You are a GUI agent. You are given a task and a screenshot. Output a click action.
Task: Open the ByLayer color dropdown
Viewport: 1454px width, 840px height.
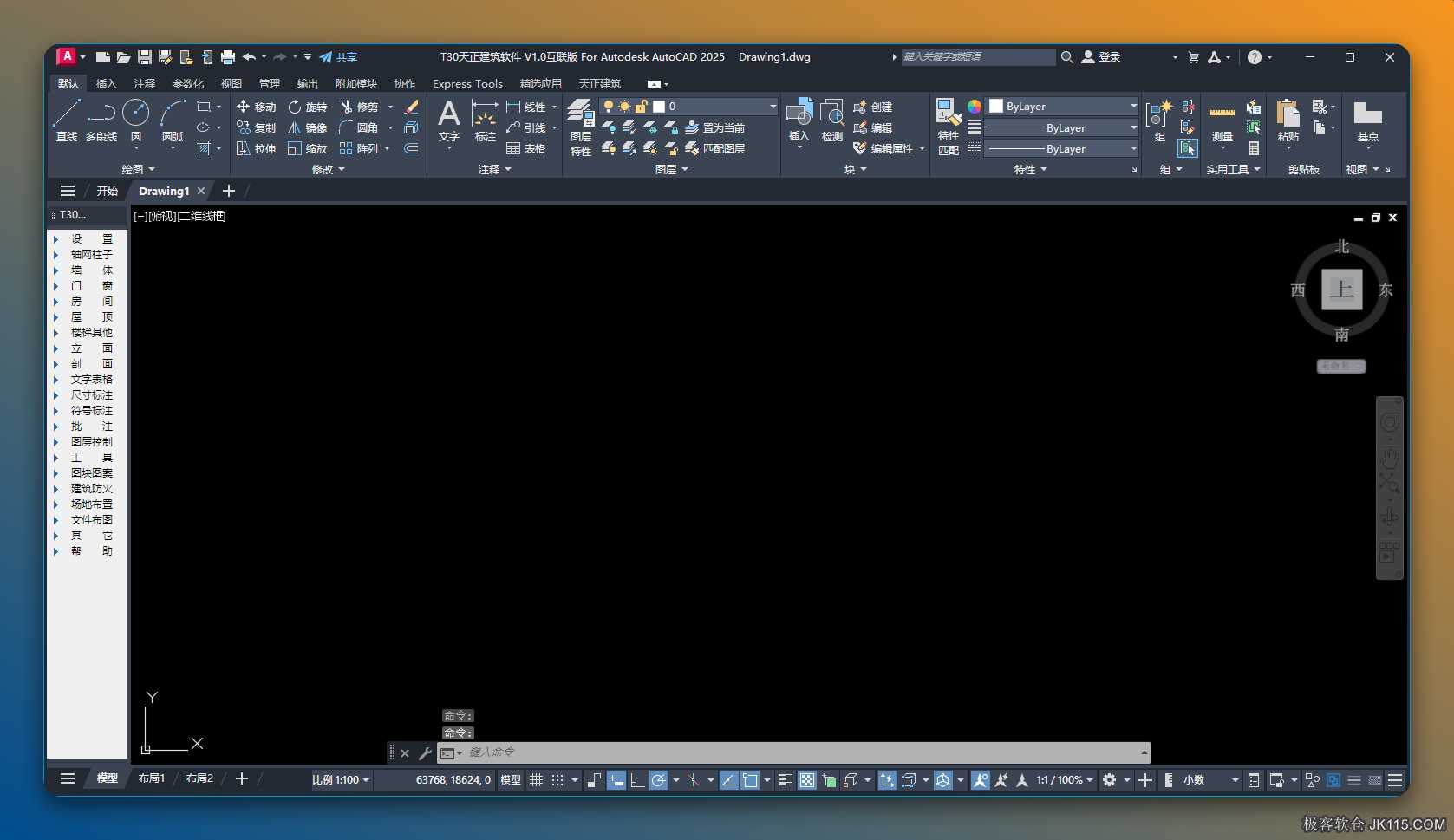(x=1062, y=106)
